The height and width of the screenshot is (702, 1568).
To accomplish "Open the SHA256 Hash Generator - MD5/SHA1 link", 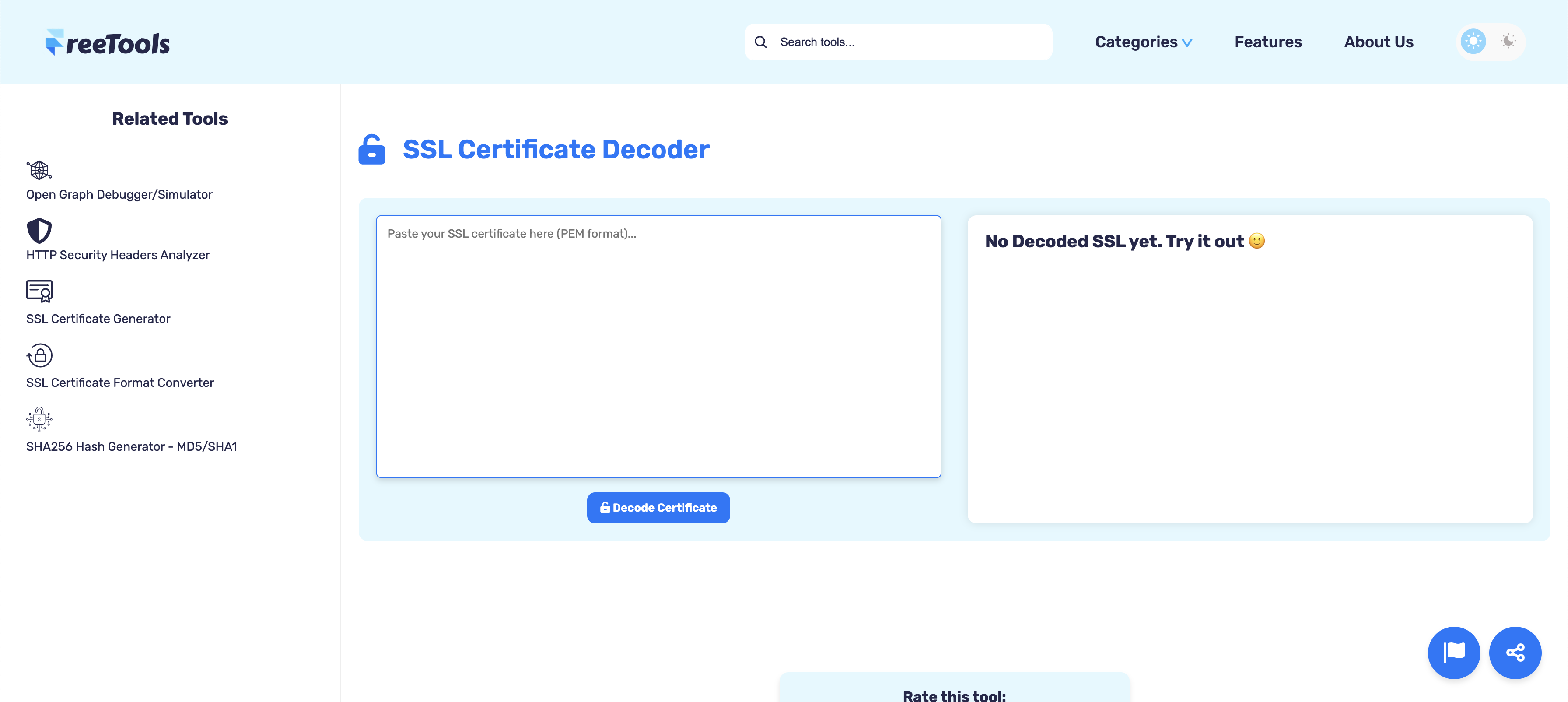I will (132, 446).
